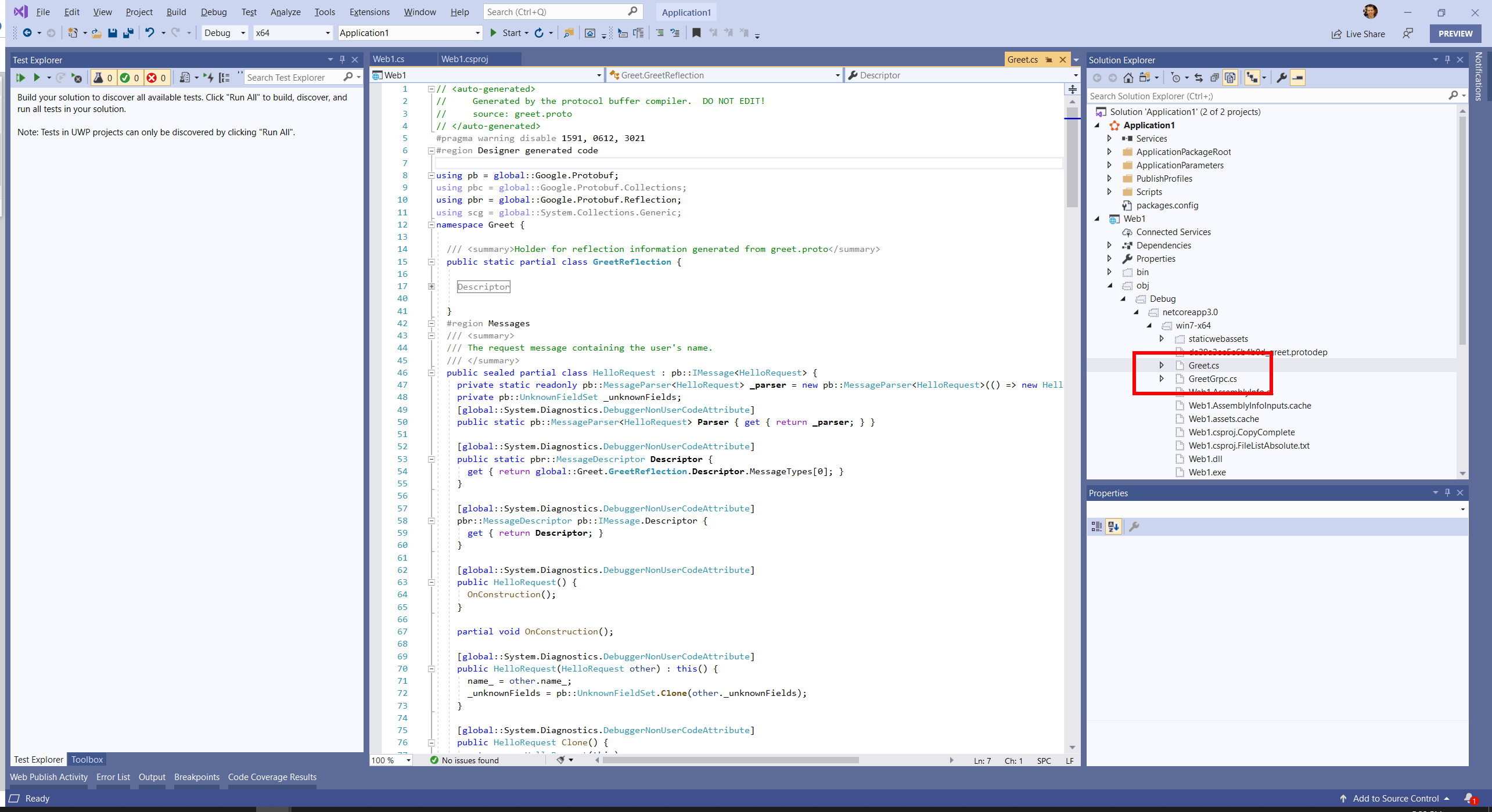
Task: Click the Undo toolbar icon
Action: (150, 33)
